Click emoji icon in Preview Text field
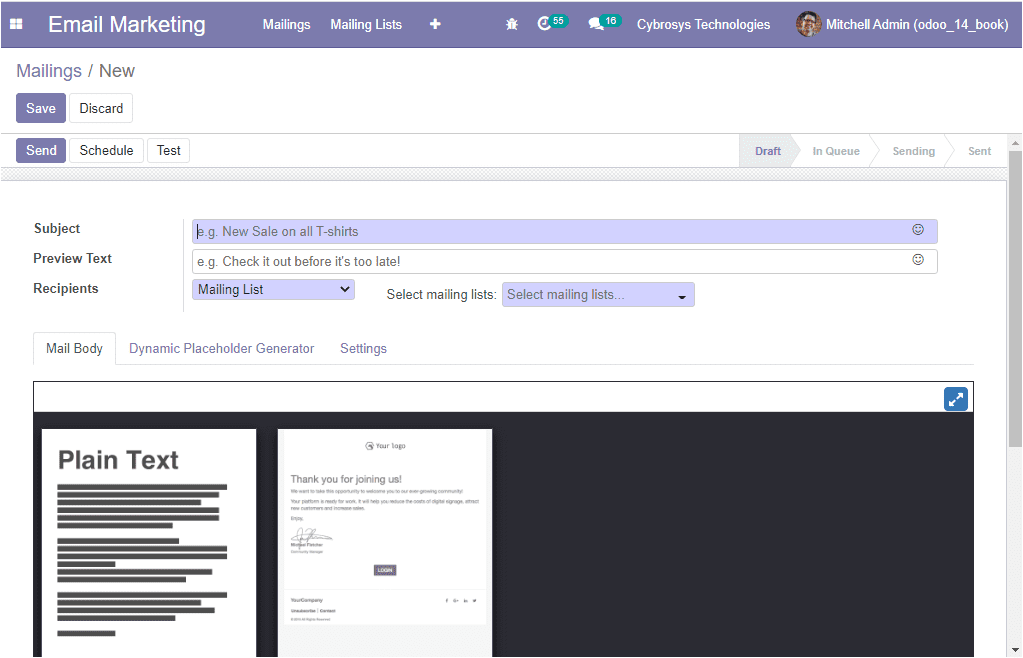Viewport: 1023px width, 658px height. (918, 260)
